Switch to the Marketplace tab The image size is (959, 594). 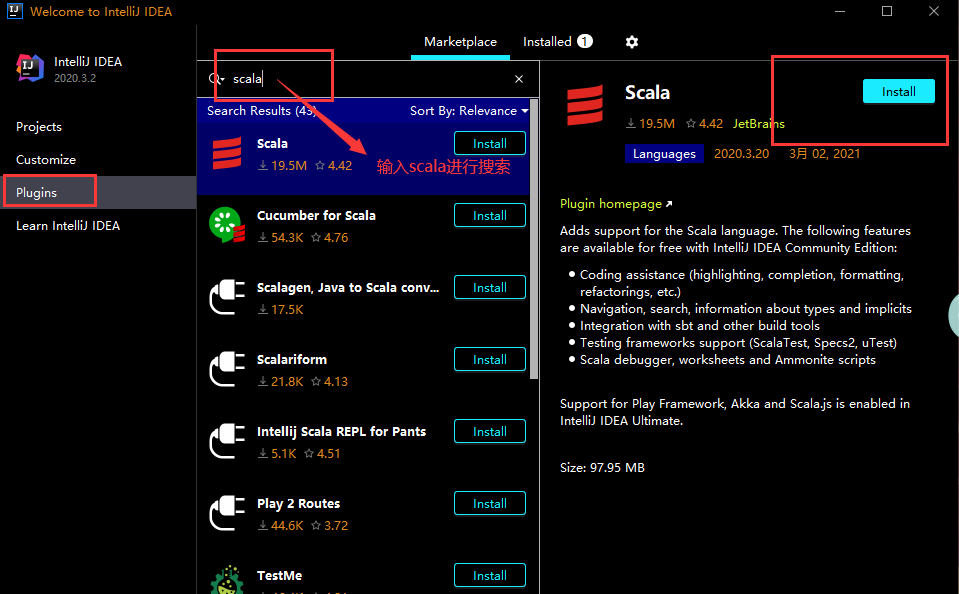pyautogui.click(x=460, y=42)
